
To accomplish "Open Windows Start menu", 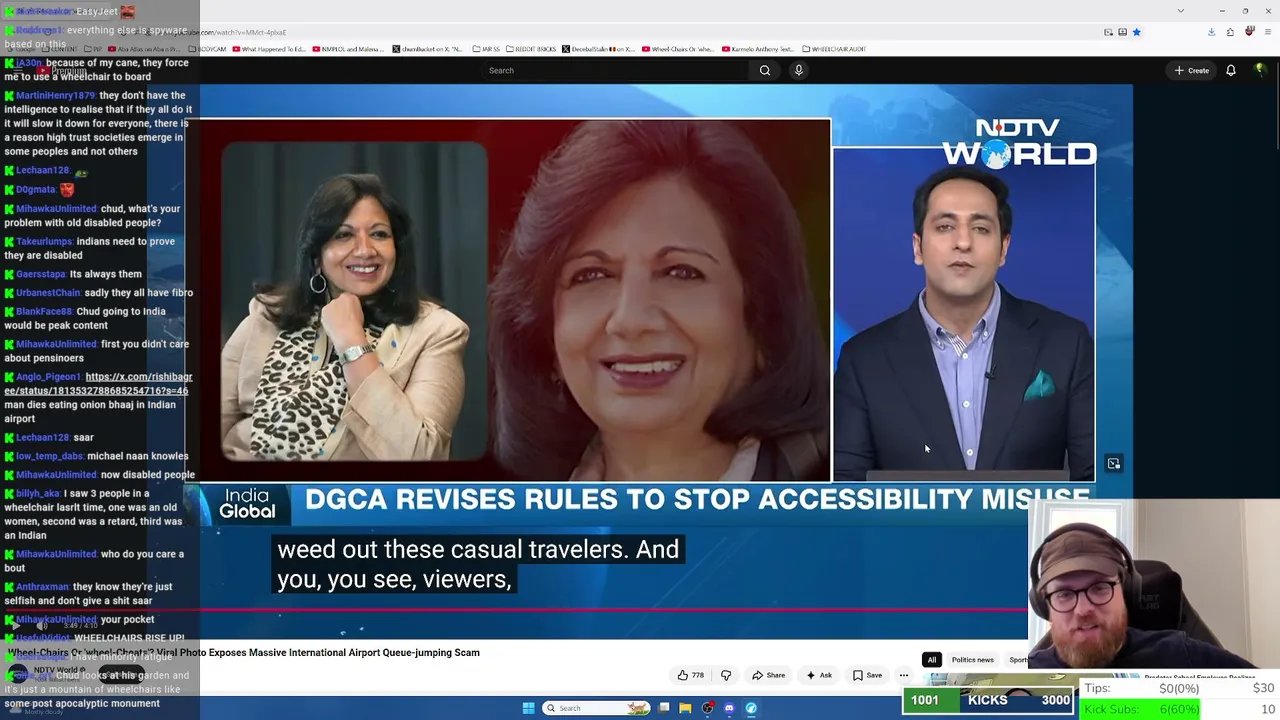I will tap(528, 708).
